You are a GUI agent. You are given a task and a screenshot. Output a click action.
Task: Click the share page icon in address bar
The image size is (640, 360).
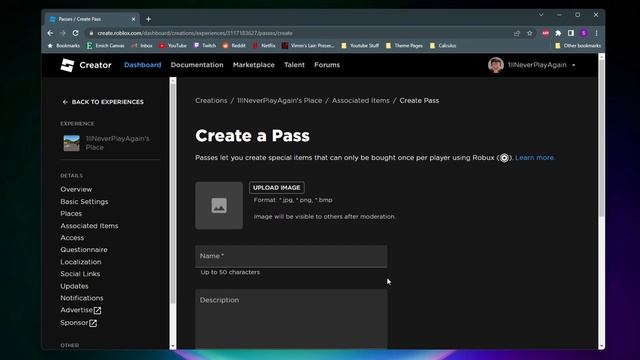click(x=517, y=33)
